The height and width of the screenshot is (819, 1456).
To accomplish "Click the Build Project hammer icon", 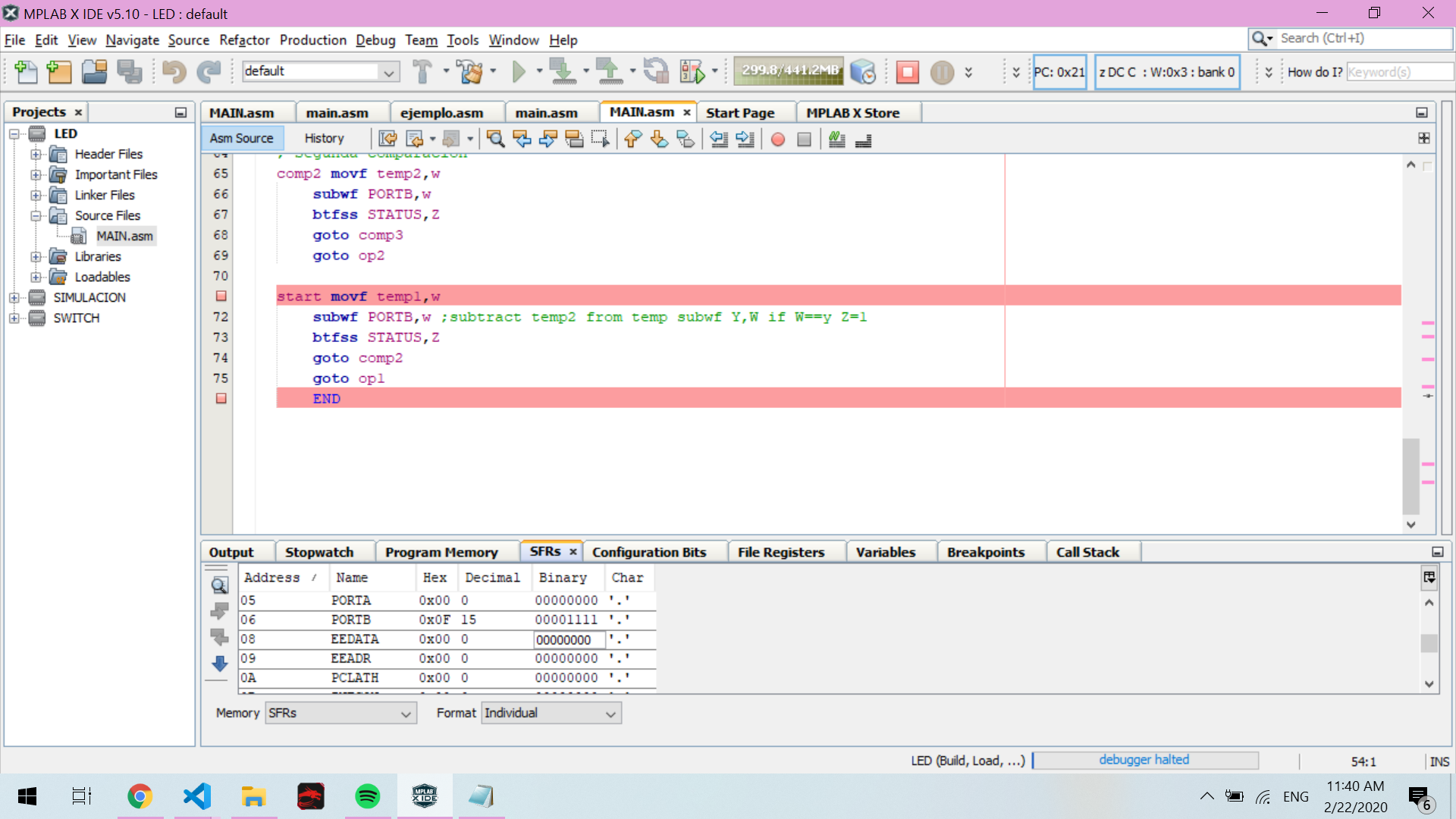I will (x=422, y=72).
